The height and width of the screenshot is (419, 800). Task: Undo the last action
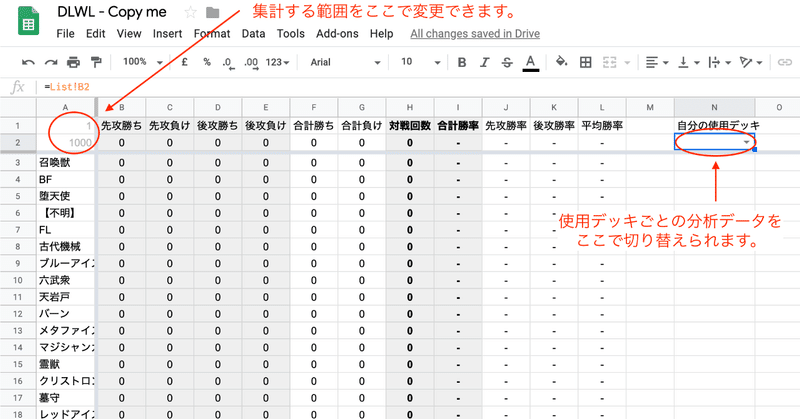[28, 62]
